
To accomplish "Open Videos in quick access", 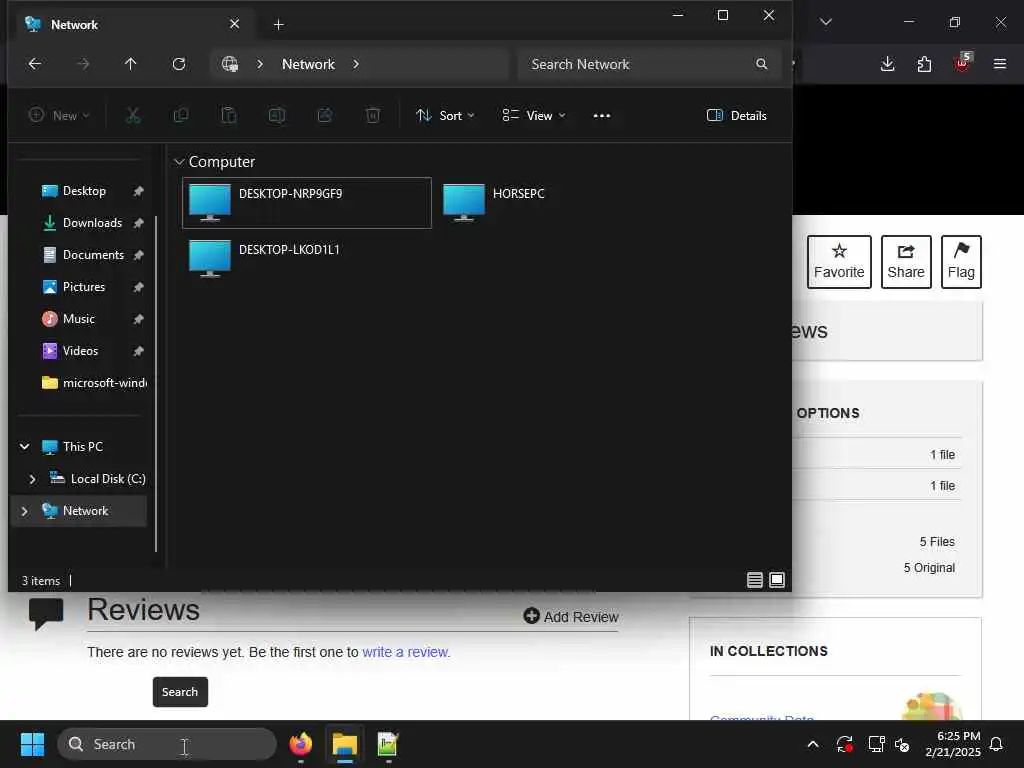I will [80, 351].
